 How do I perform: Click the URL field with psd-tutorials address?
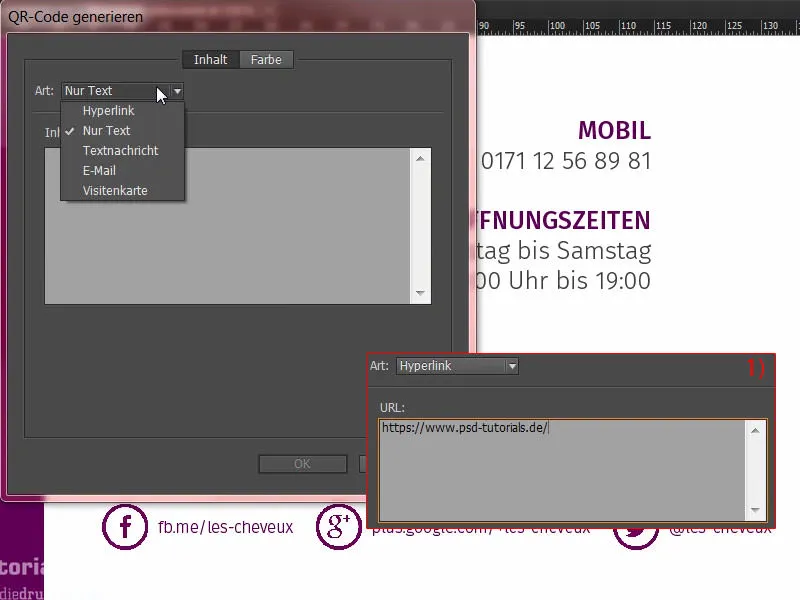click(x=561, y=470)
